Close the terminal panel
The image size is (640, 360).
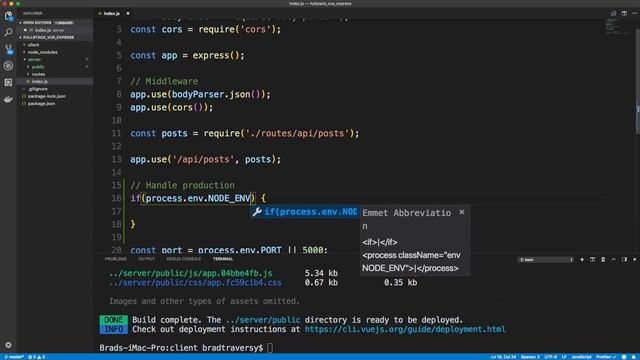(x=634, y=260)
